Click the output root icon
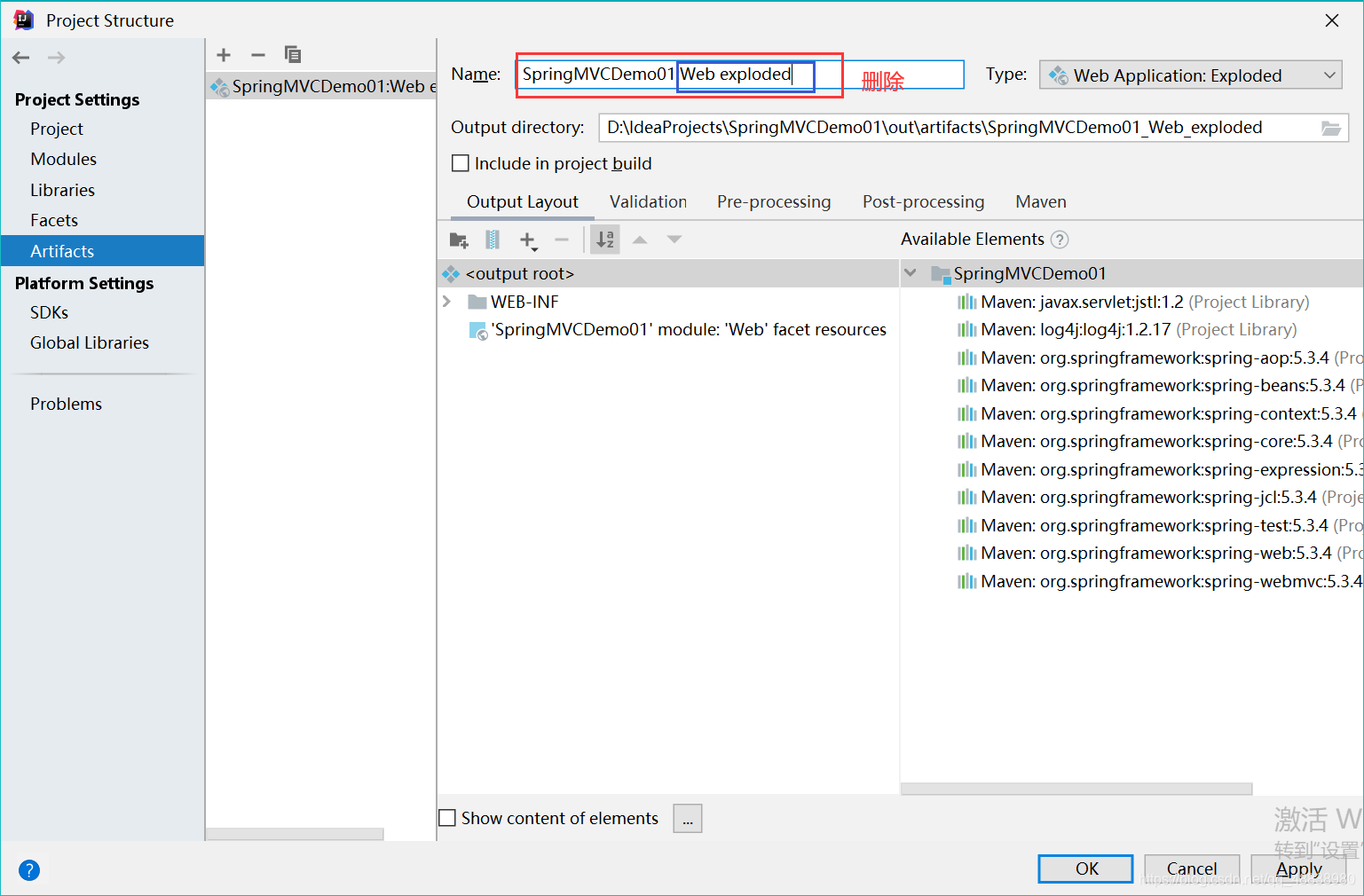Image resolution: width=1364 pixels, height=896 pixels. (451, 274)
